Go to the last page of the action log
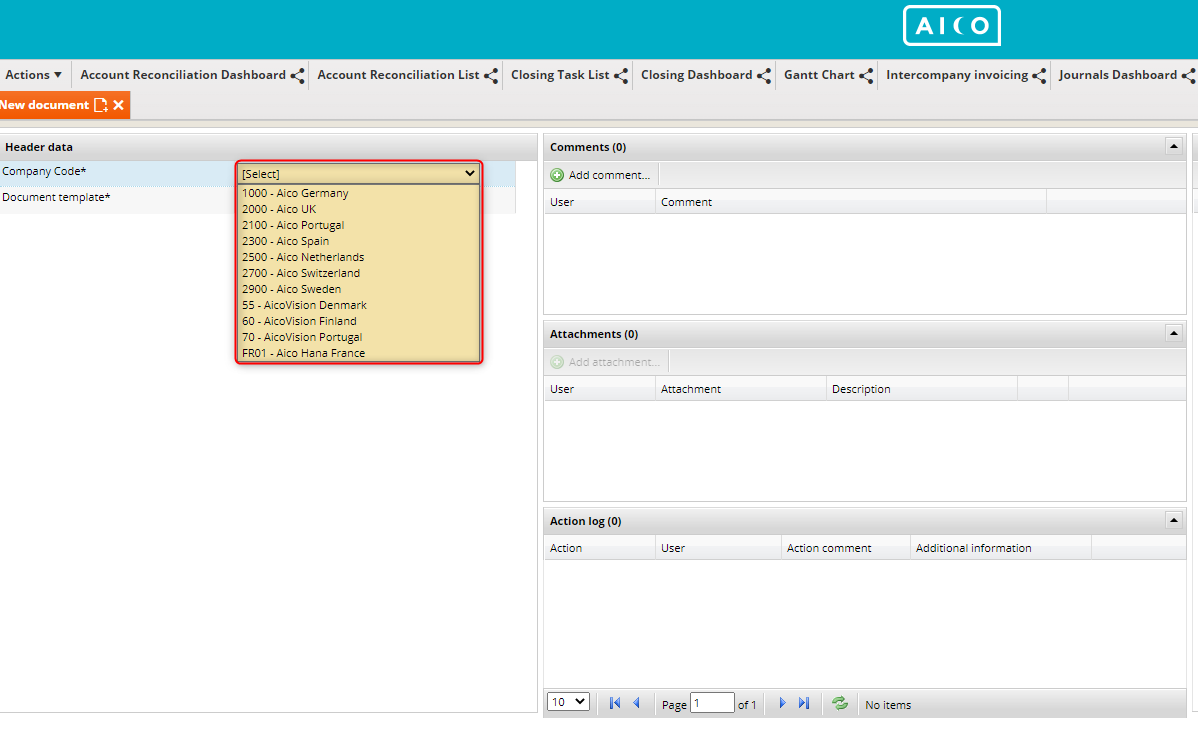Viewport: 1198px width, 733px height. click(803, 703)
